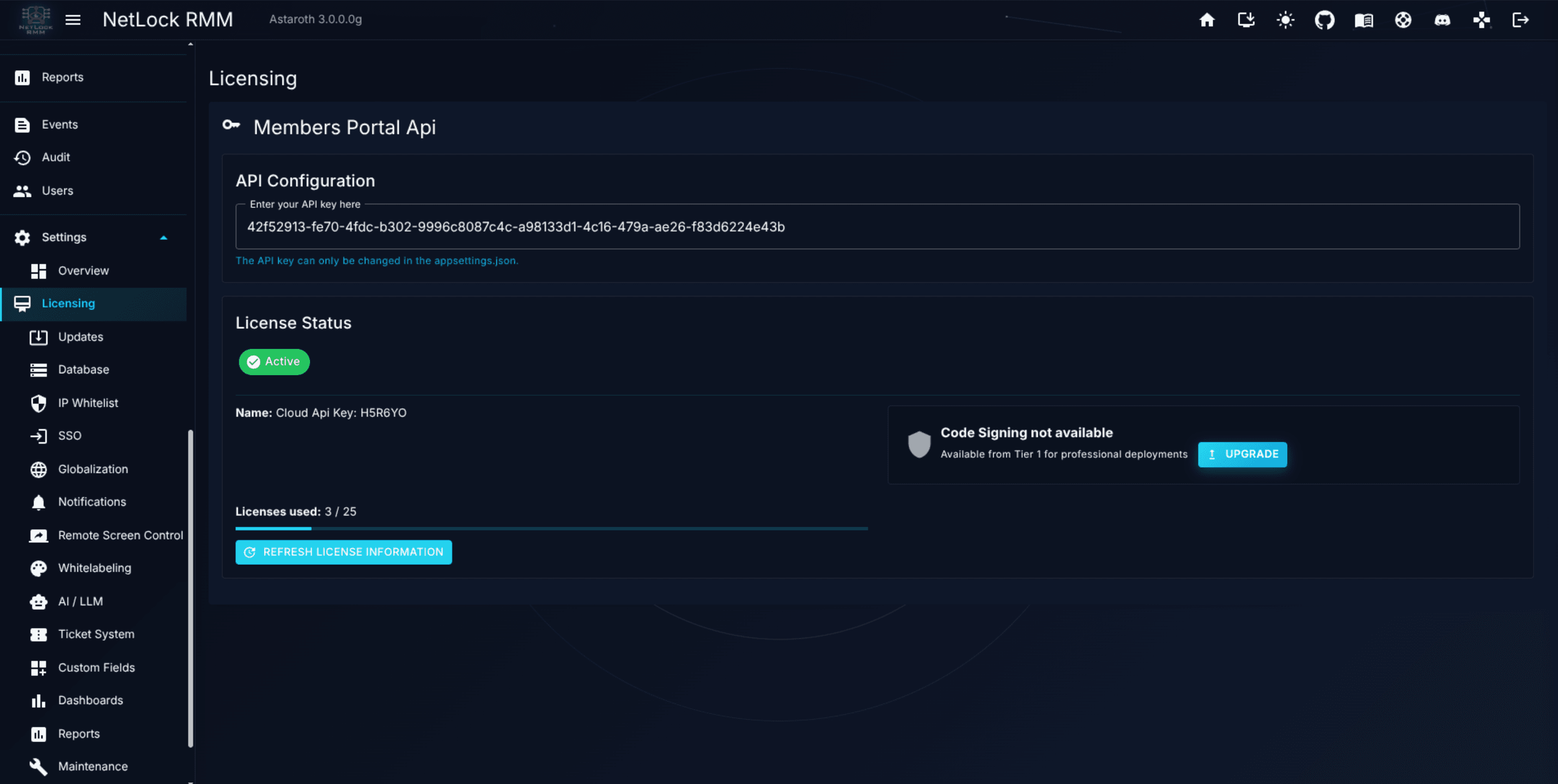Click the appsettings.json hint text
The image size is (1558, 784).
click(377, 261)
